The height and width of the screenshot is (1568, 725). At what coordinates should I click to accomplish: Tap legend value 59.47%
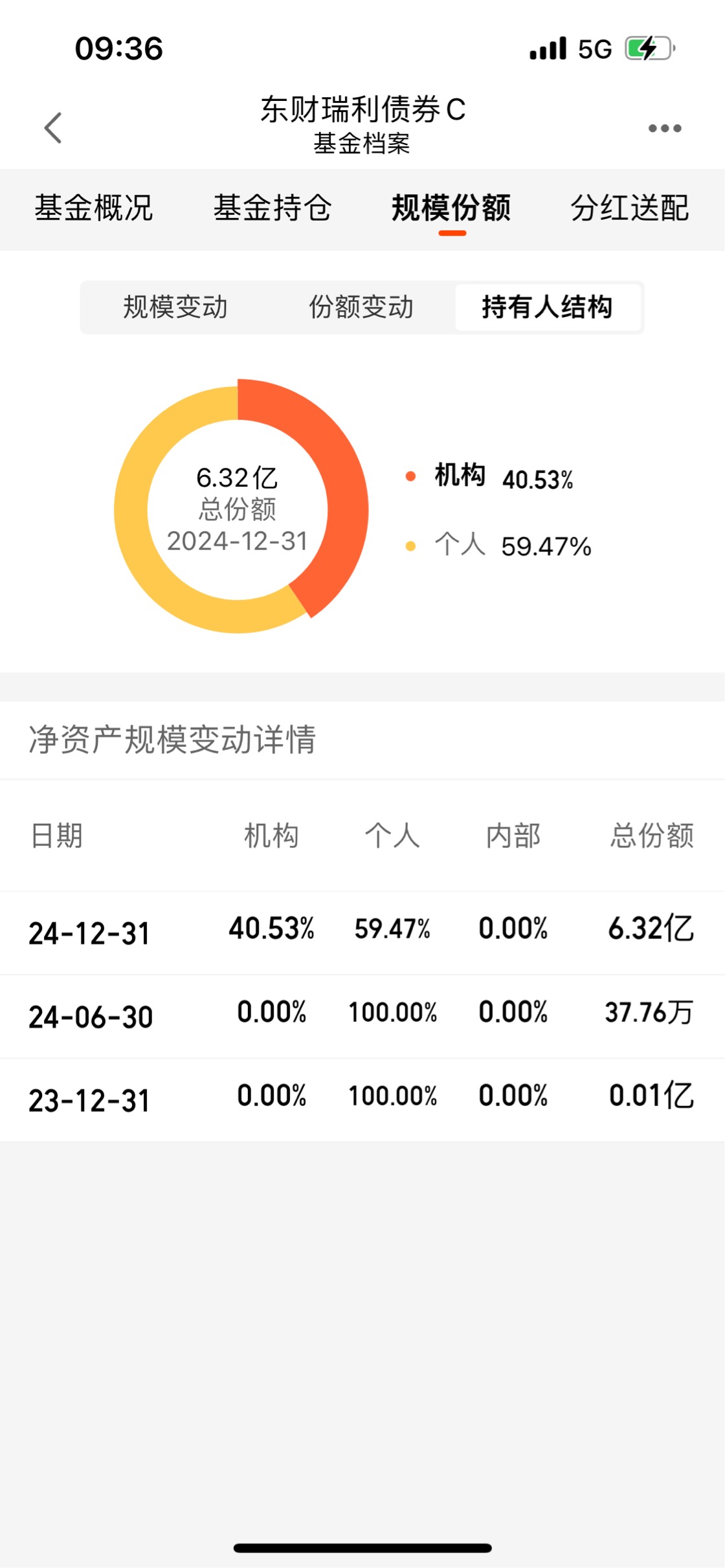[x=546, y=547]
